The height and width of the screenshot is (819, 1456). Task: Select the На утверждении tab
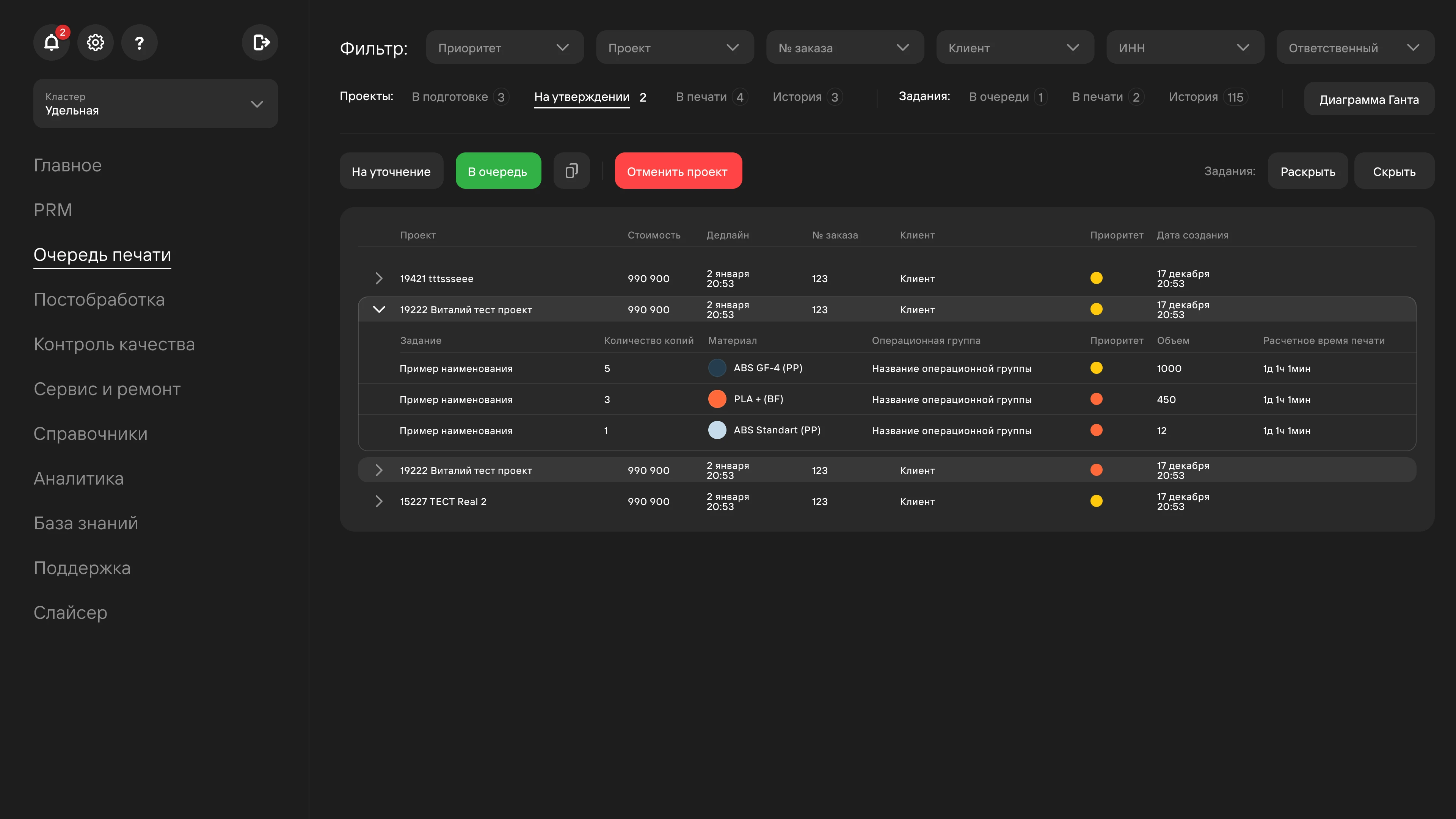590,97
